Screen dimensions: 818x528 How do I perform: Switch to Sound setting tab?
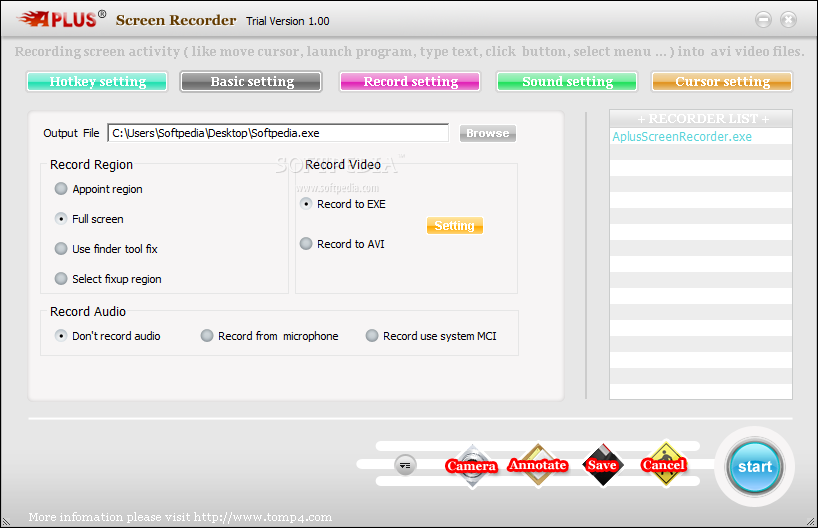click(567, 81)
